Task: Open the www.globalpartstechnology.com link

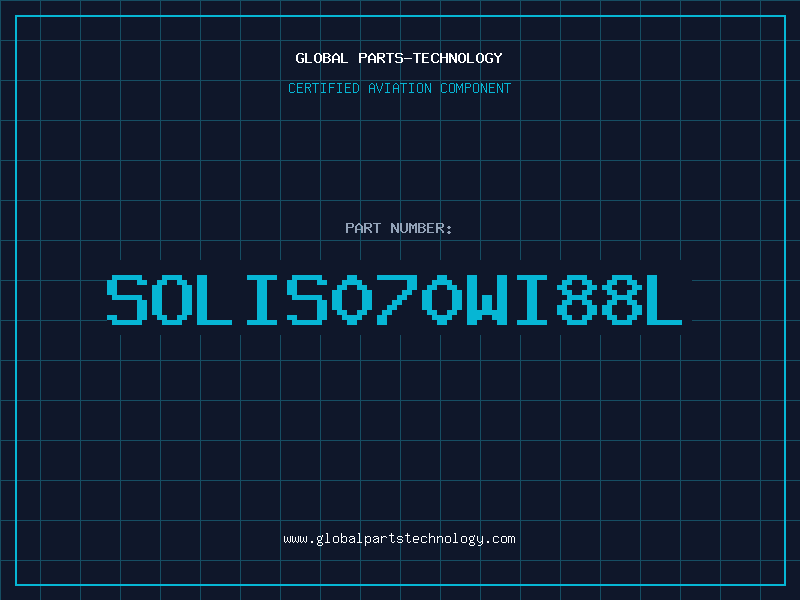Action: pos(399,539)
